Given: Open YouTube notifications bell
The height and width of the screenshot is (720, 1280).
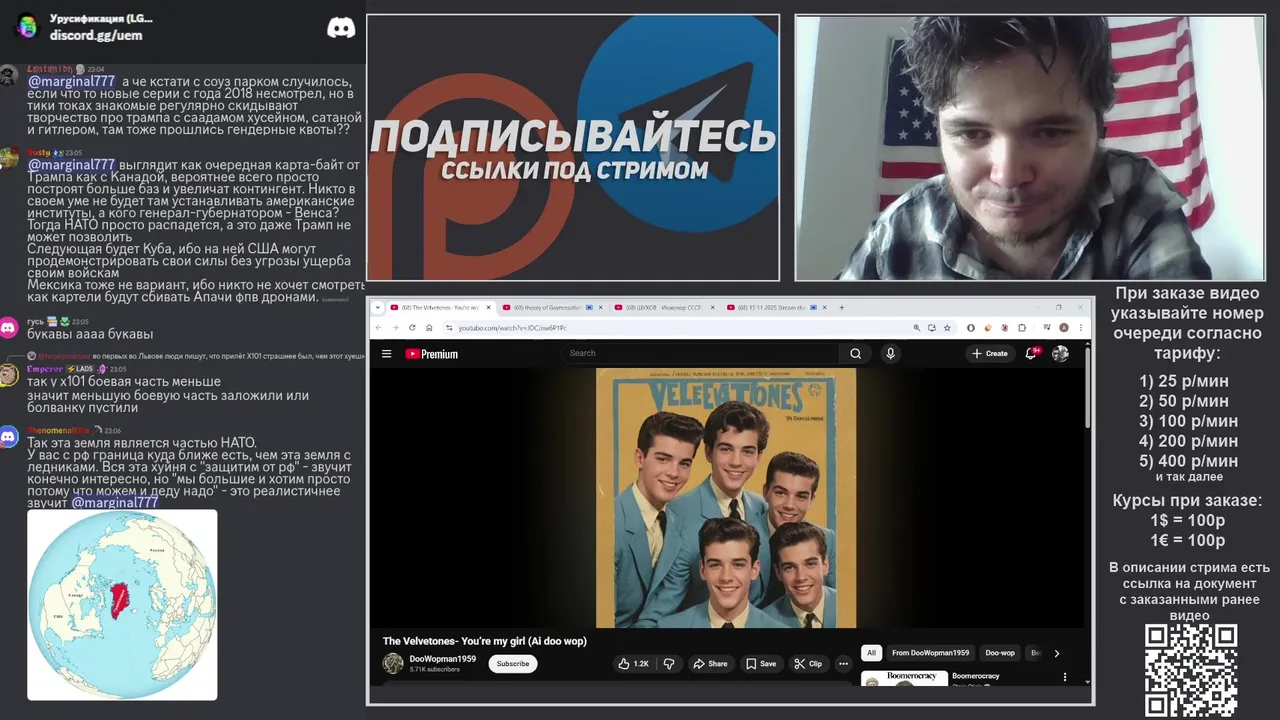Looking at the screenshot, I should coord(1031,353).
